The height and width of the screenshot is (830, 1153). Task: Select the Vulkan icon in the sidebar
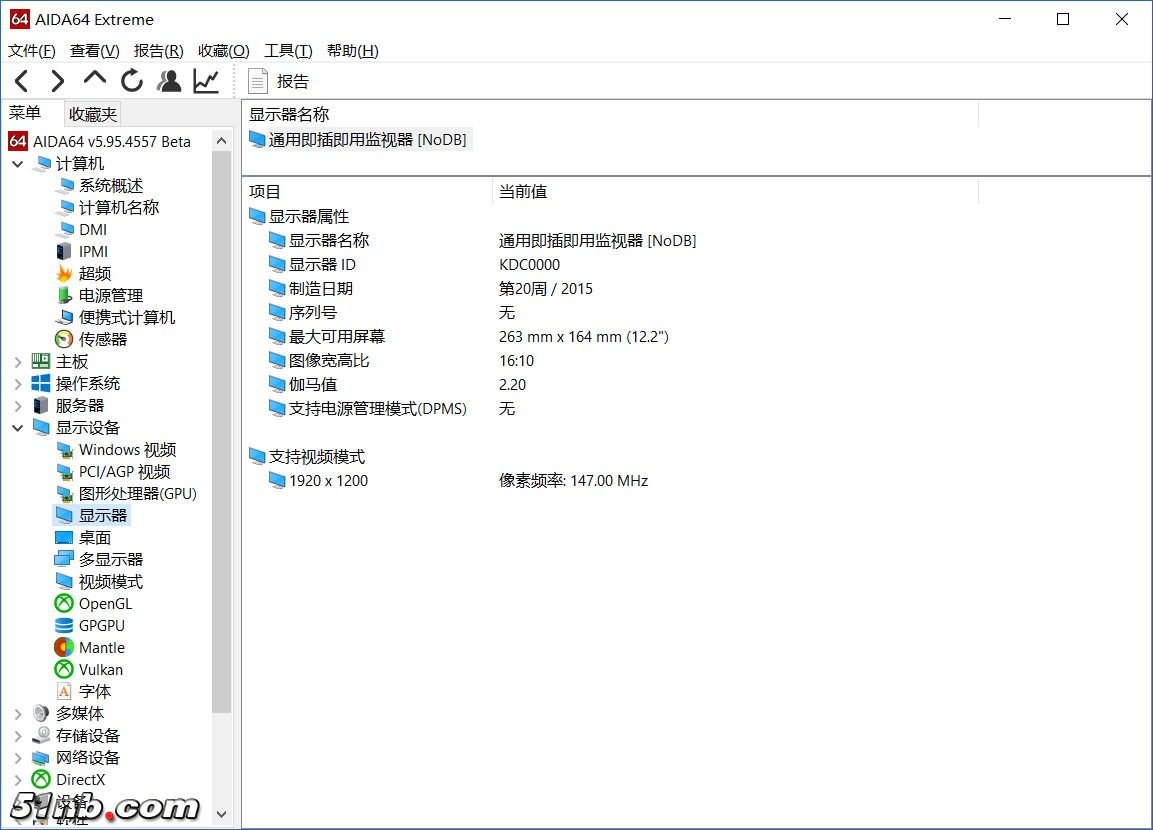pos(66,669)
